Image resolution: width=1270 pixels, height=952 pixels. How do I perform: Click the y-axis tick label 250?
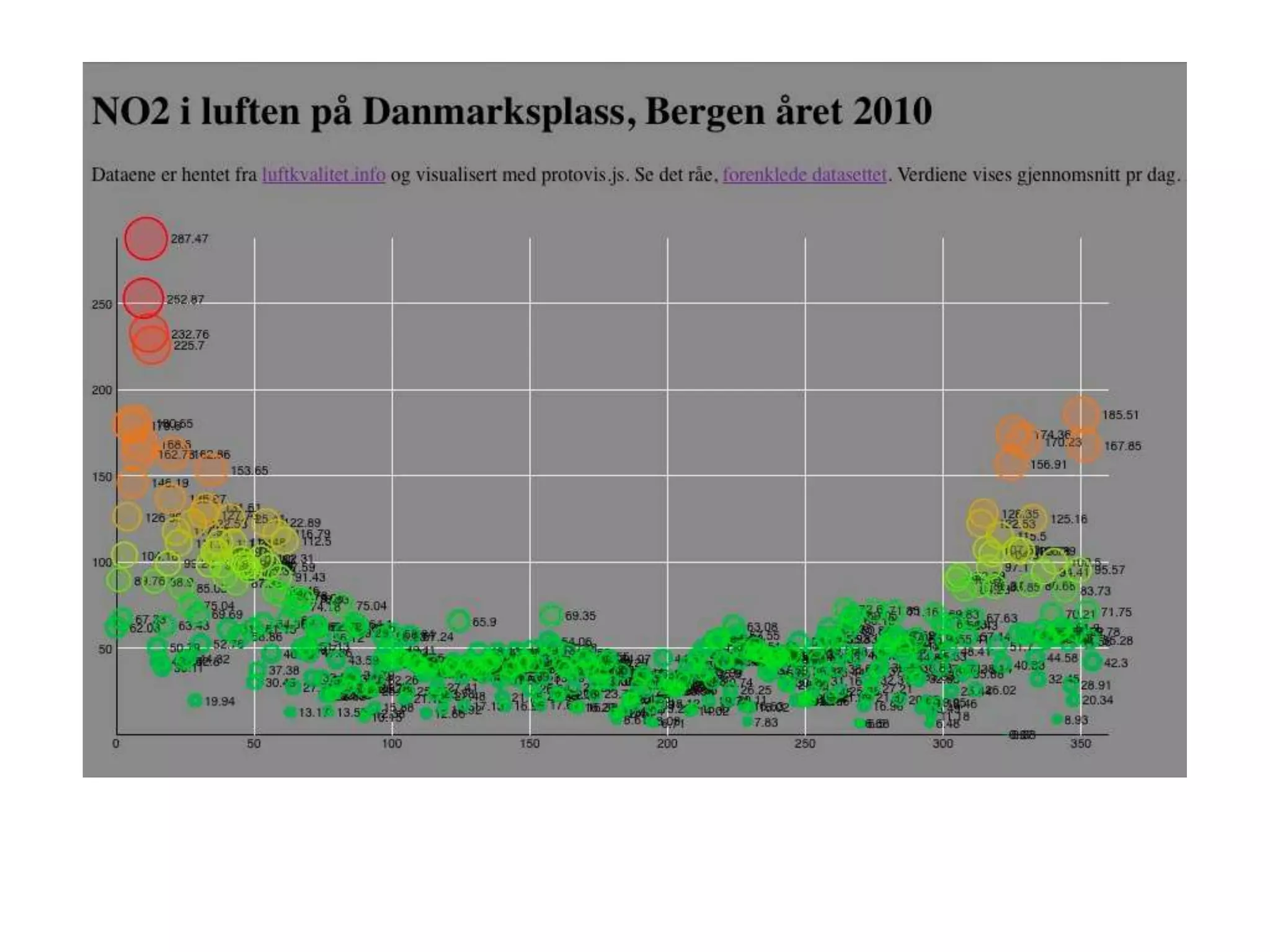click(x=102, y=304)
